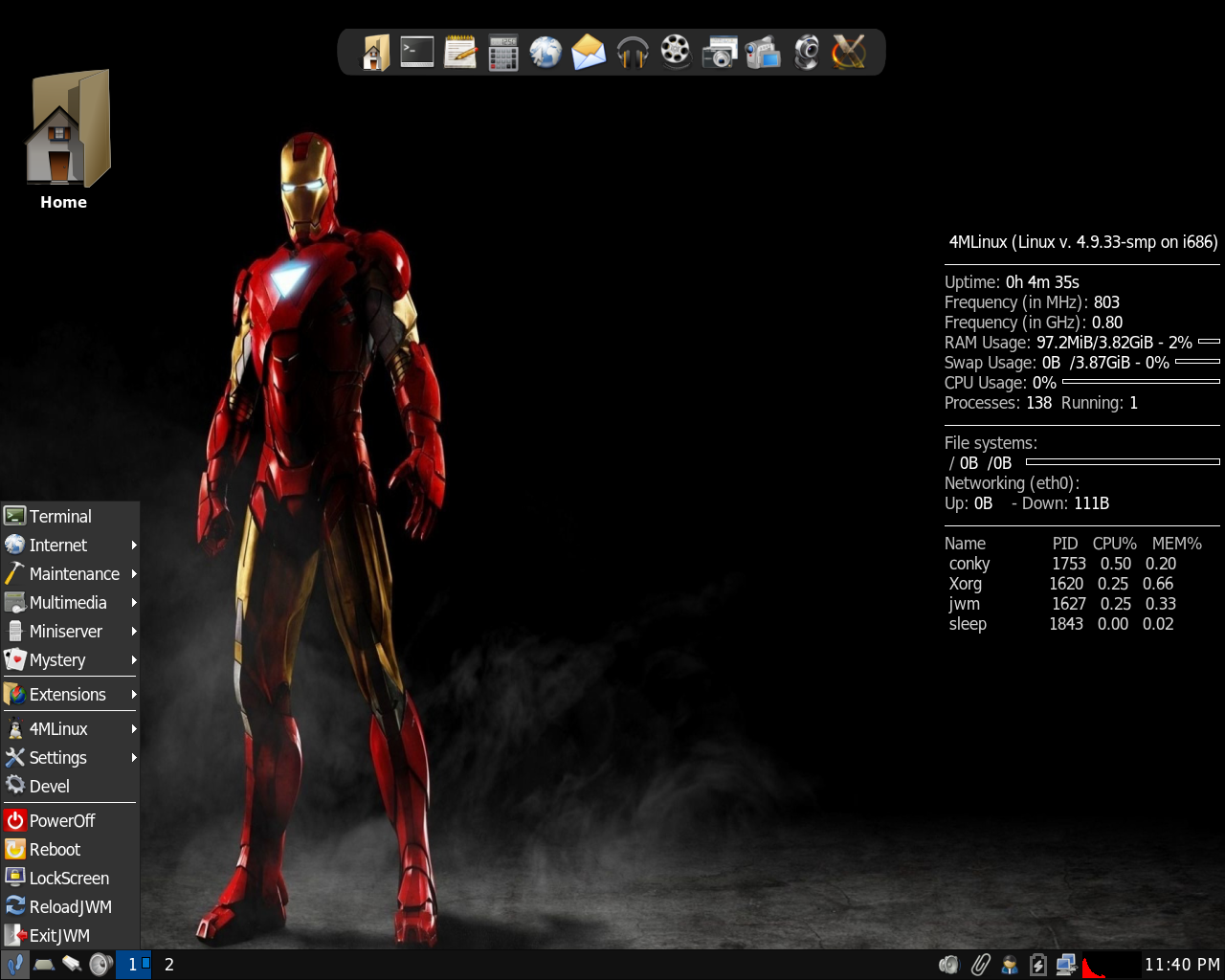The width and height of the screenshot is (1225, 980).
Task: Switch to workspace 2 in the taskbar
Action: [x=169, y=965]
